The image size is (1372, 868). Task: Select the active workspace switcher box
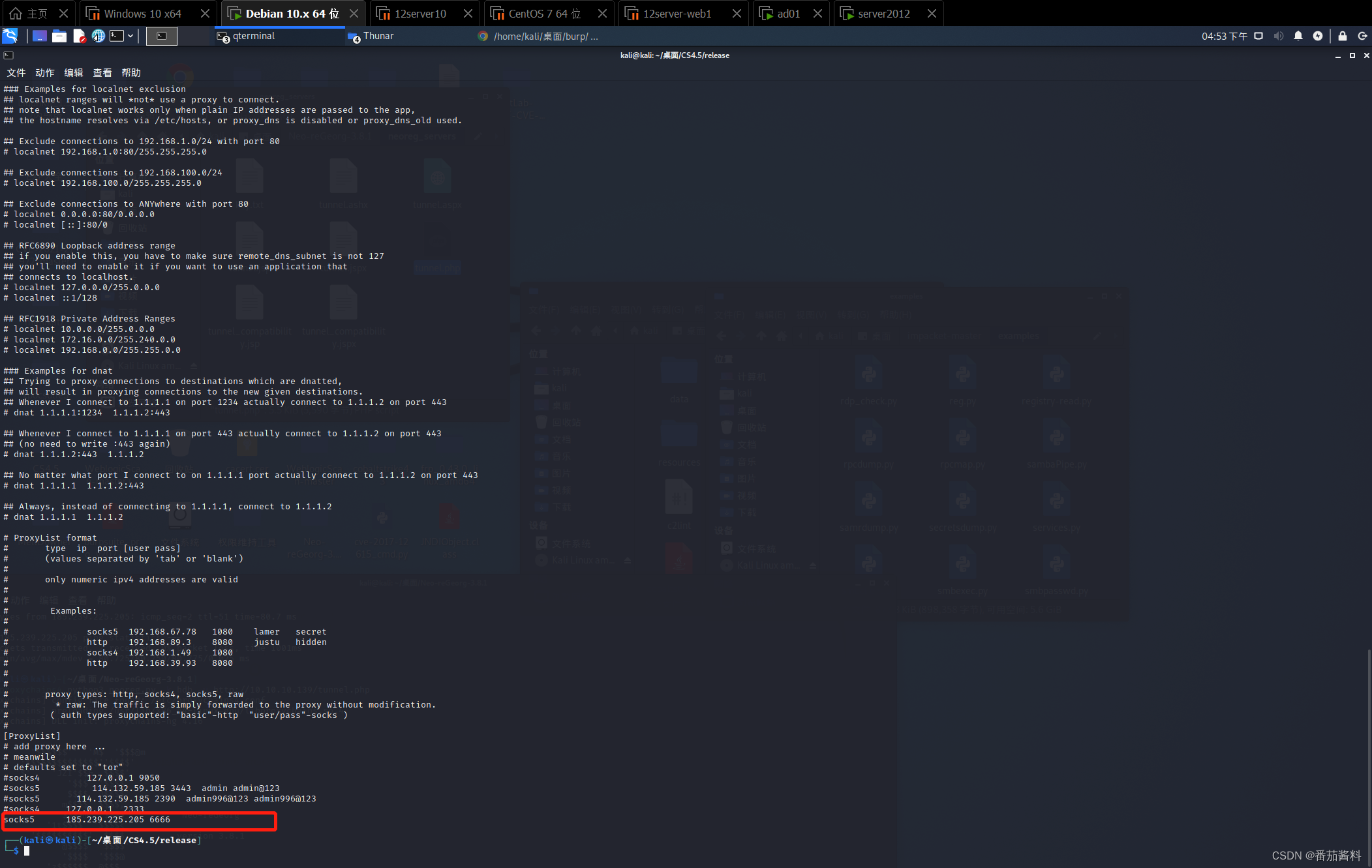(162, 36)
